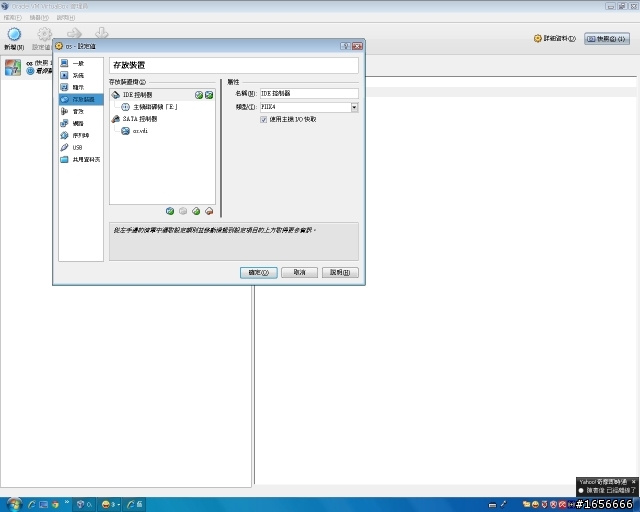Screen dimensions: 640x512
Task: Open 共用資料夾 settings page
Action: click(x=81, y=159)
